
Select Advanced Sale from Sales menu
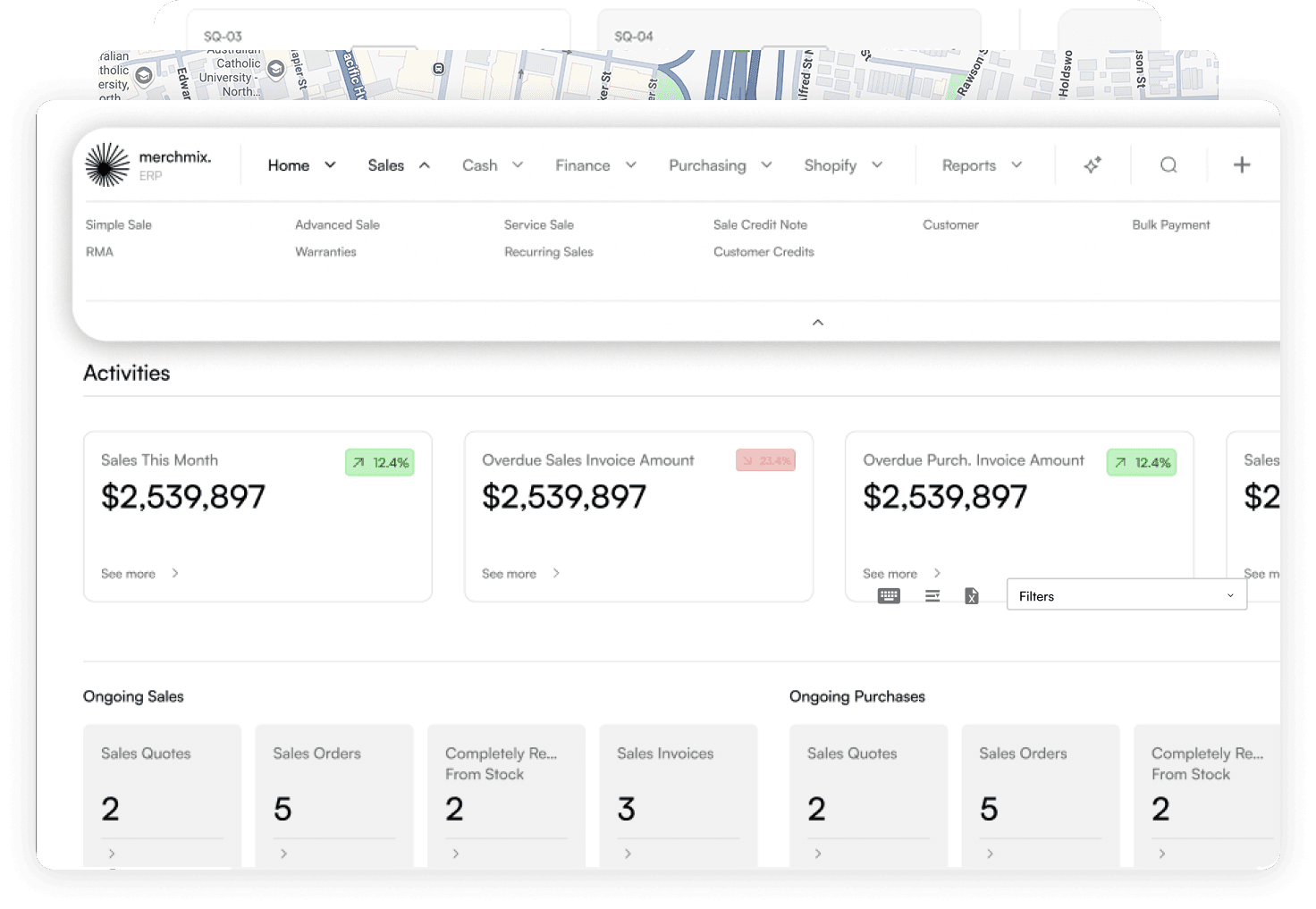[337, 225]
